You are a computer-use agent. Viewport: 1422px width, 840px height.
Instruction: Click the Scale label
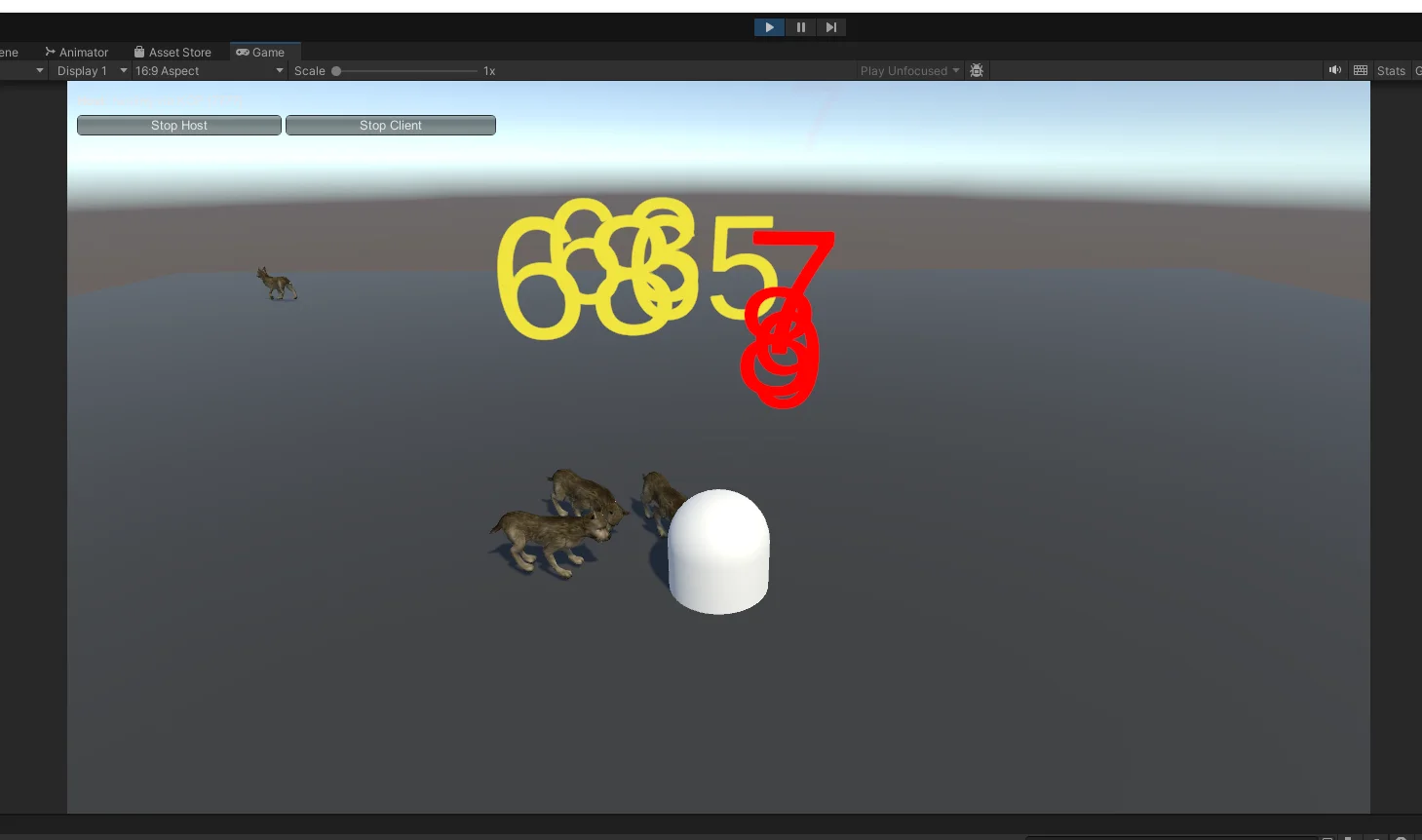click(x=310, y=71)
